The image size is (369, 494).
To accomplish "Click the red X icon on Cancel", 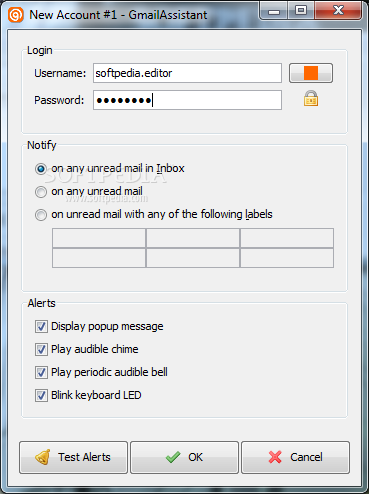I will [x=275, y=457].
